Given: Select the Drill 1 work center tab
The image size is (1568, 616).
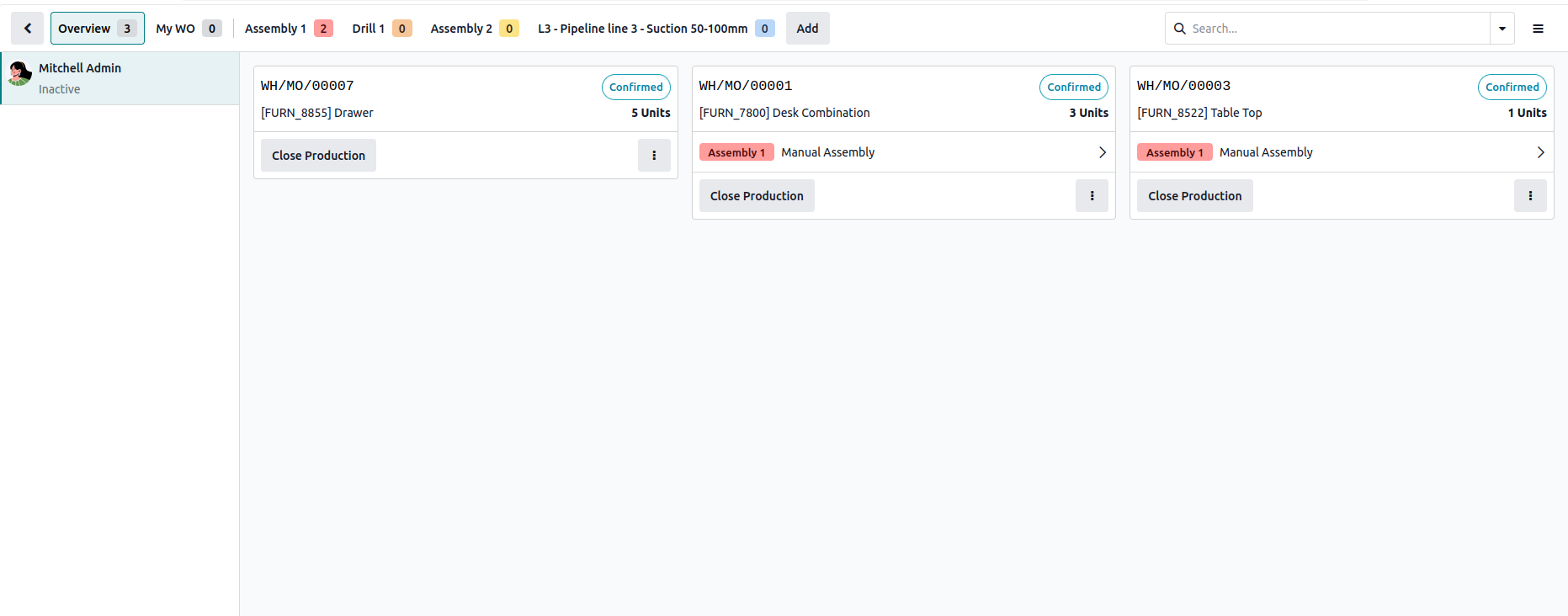Looking at the screenshot, I should [382, 29].
